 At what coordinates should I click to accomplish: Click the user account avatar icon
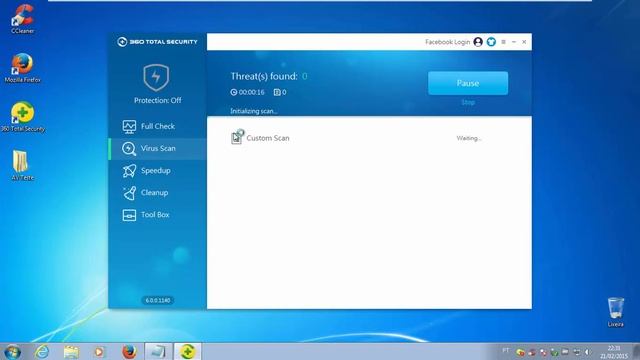tap(478, 42)
